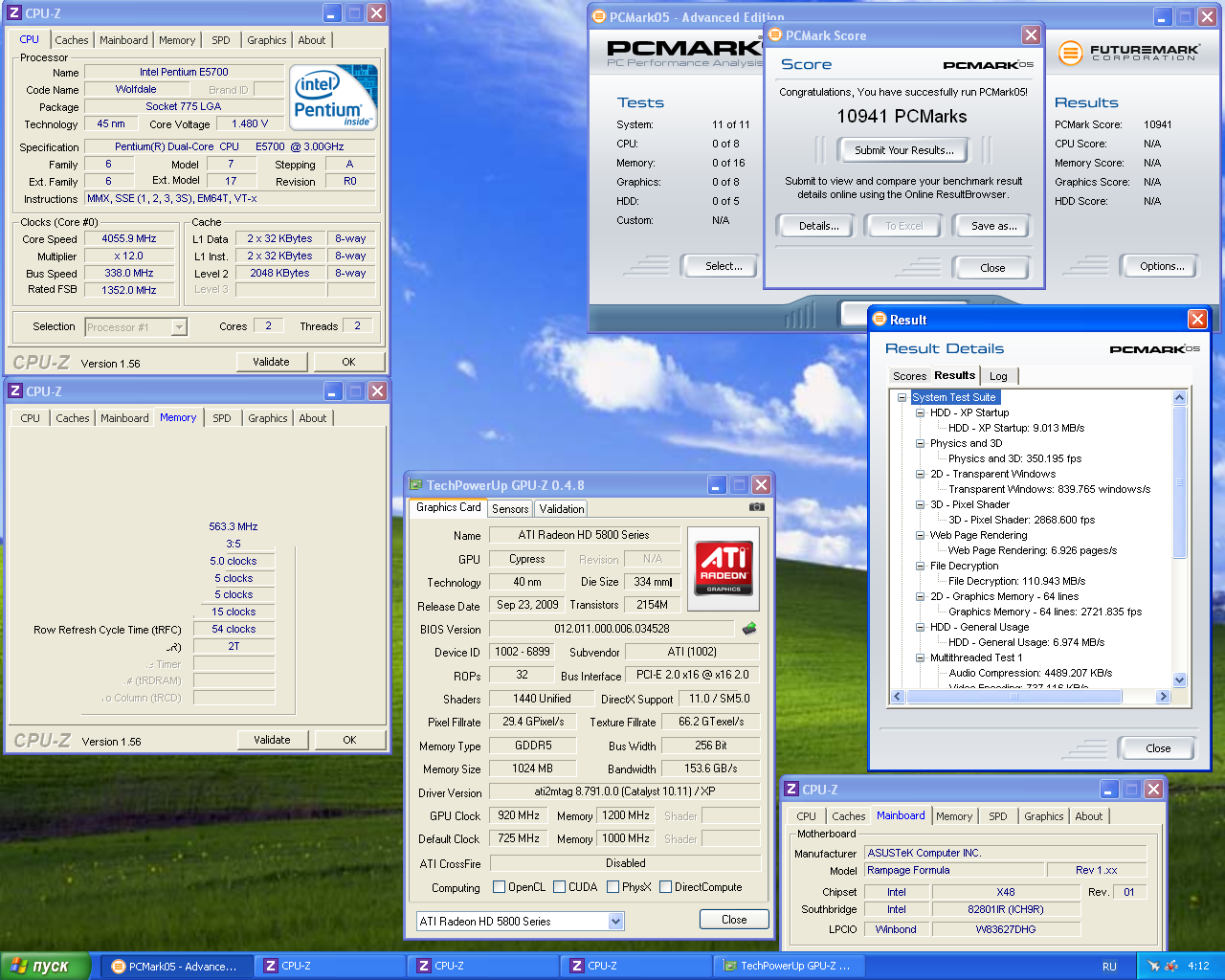
Task: Open Graphics tab in CPU-Z Mainboard window
Action: [1043, 816]
